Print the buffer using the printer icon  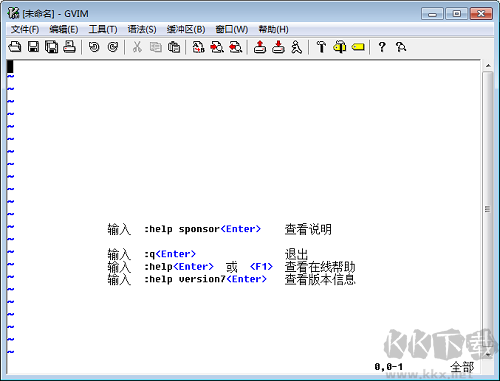click(x=69, y=47)
